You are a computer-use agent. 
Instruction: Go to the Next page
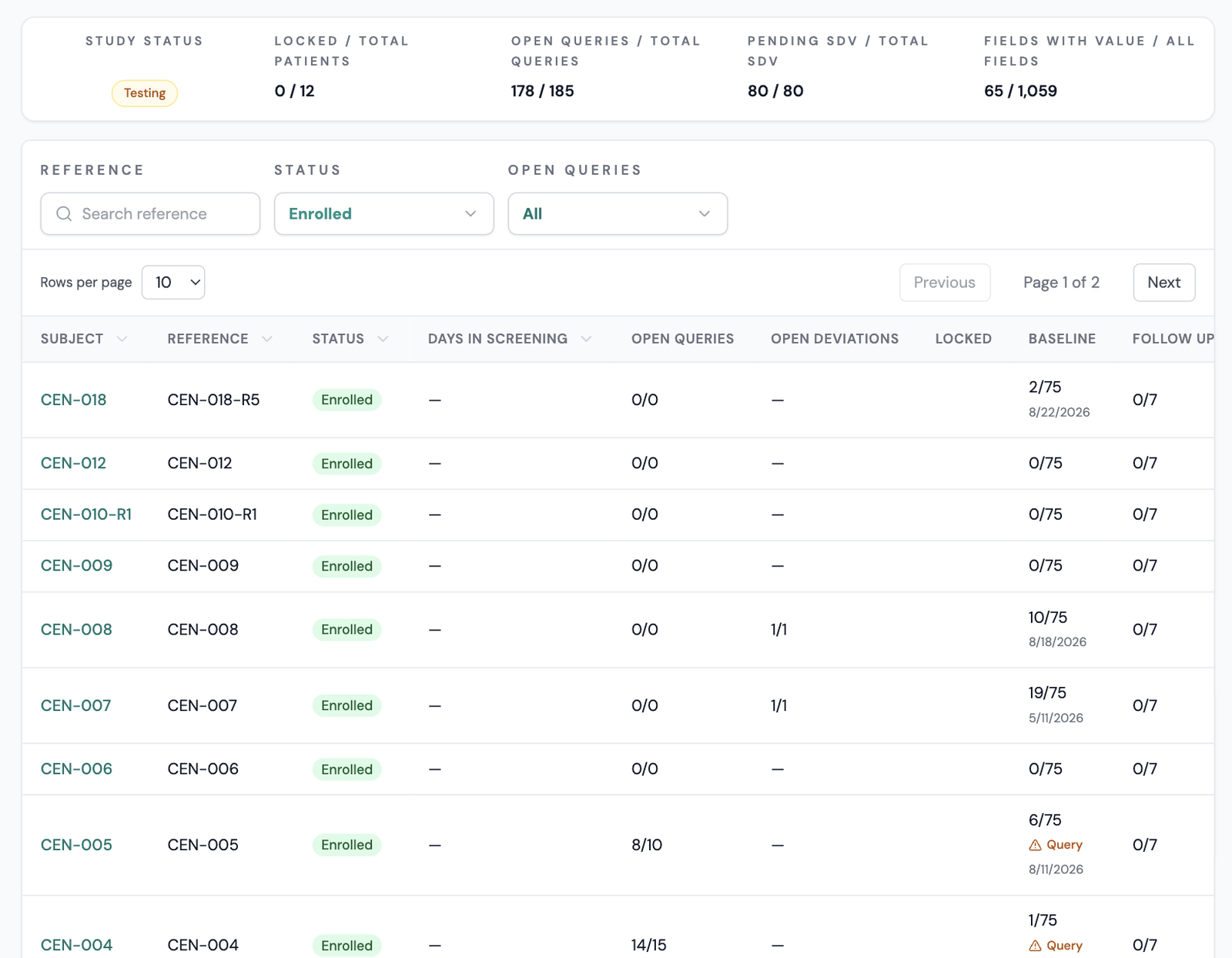coord(1163,283)
